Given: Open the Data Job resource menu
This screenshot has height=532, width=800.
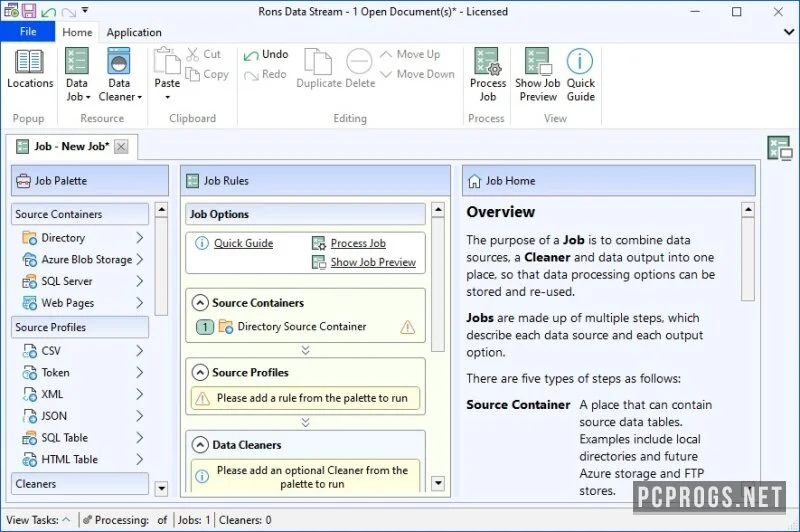Looking at the screenshot, I should tap(77, 75).
